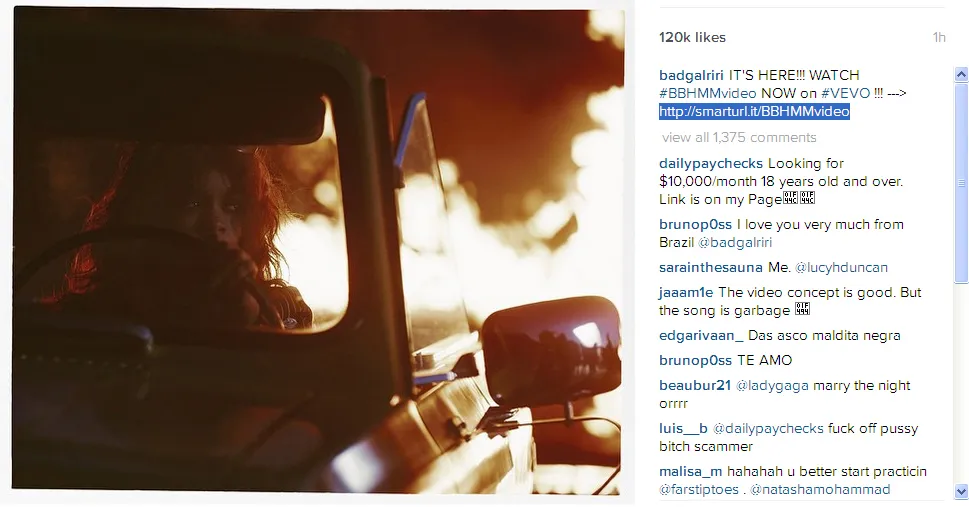Image resolution: width=969 pixels, height=507 pixels.
Task: Expand view all 1,375 comments
Action: tap(738, 137)
